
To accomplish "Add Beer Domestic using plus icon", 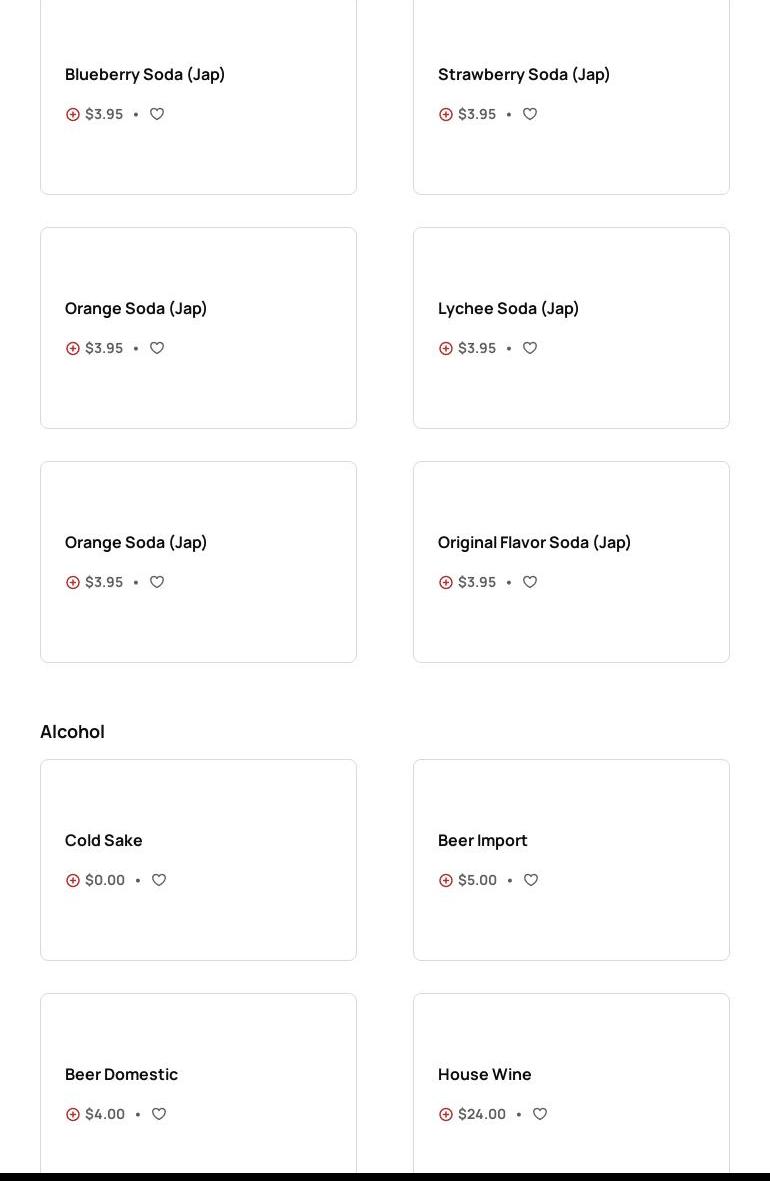I will pyautogui.click(x=73, y=1114).
